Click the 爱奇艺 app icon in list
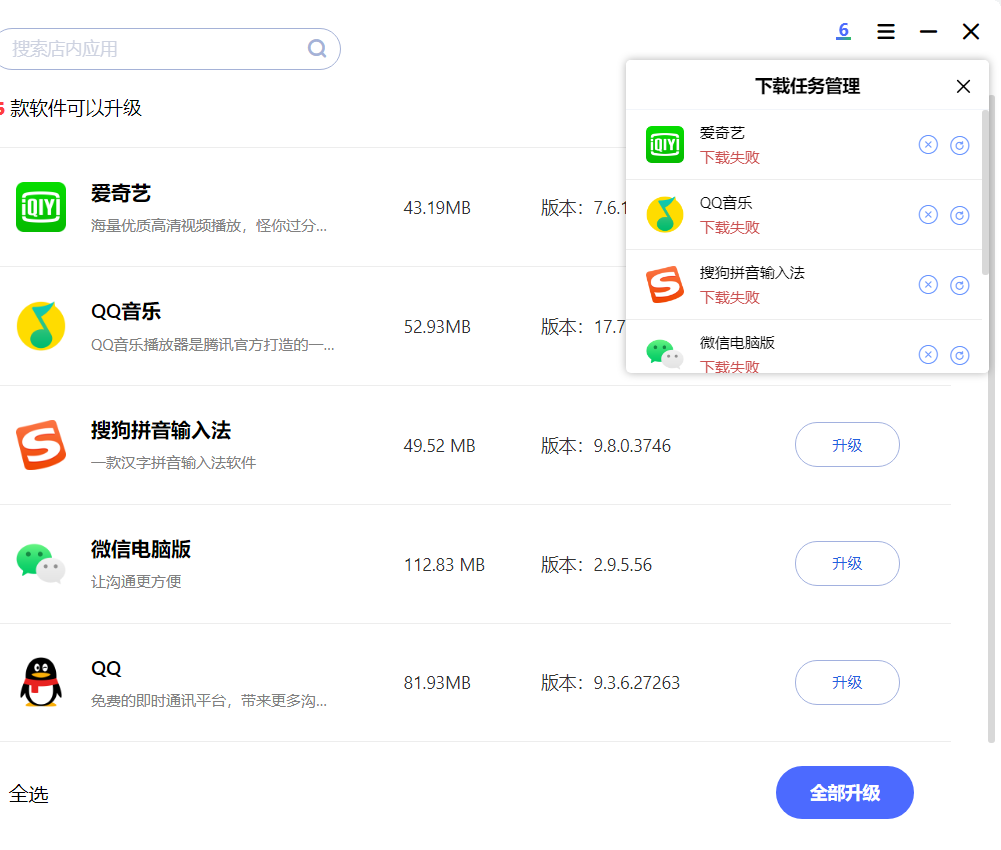 tap(41, 207)
